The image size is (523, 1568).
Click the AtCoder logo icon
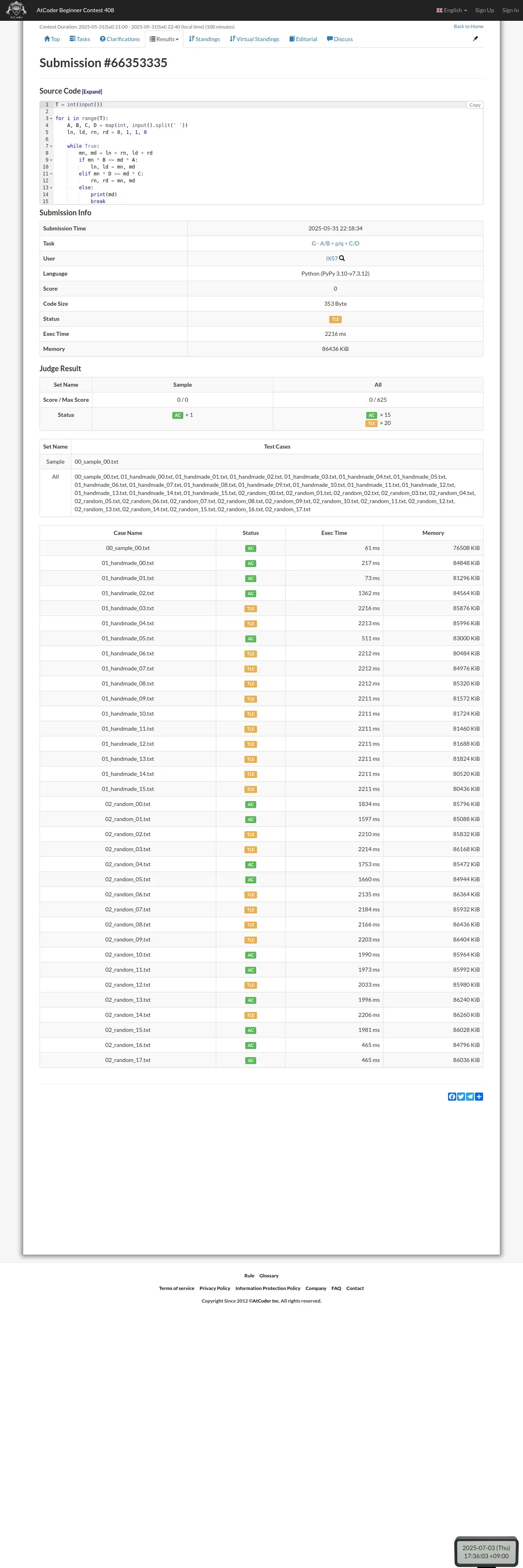pos(16,10)
